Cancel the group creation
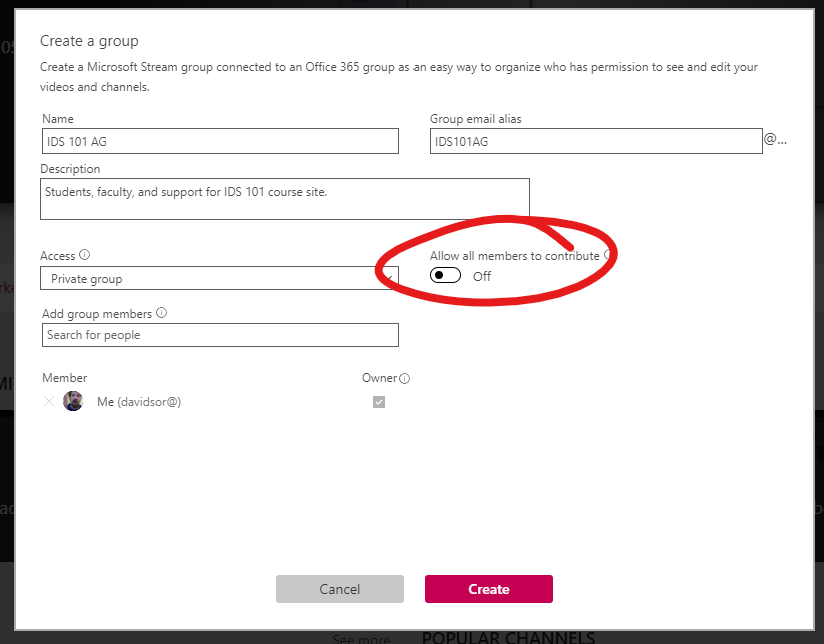Screen dimensions: 824x644 [339, 589]
